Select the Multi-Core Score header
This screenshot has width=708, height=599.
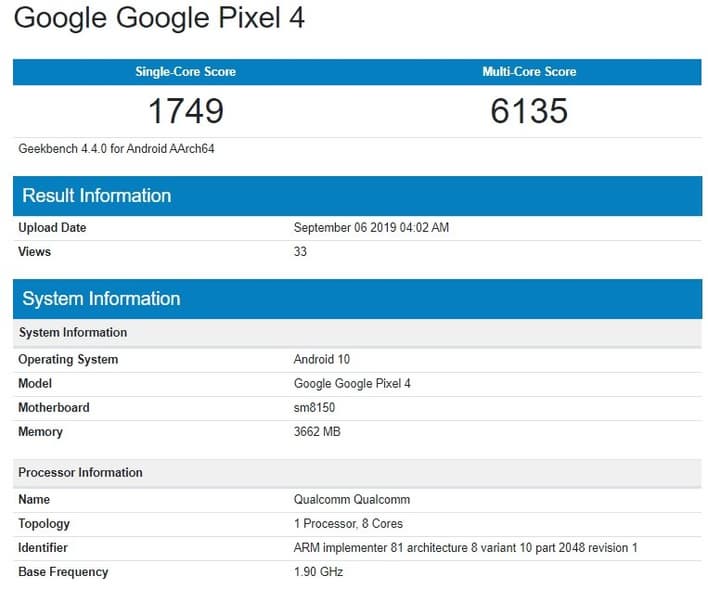529,72
